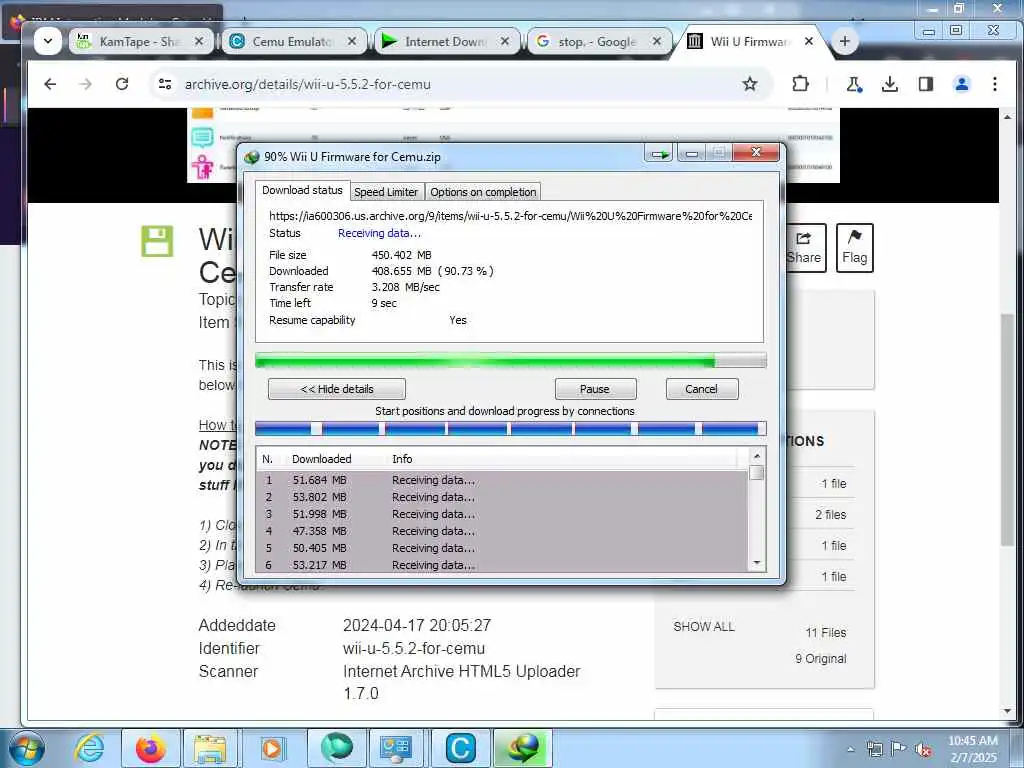
Task: Switch to the KamTape tab
Action: pos(140,41)
